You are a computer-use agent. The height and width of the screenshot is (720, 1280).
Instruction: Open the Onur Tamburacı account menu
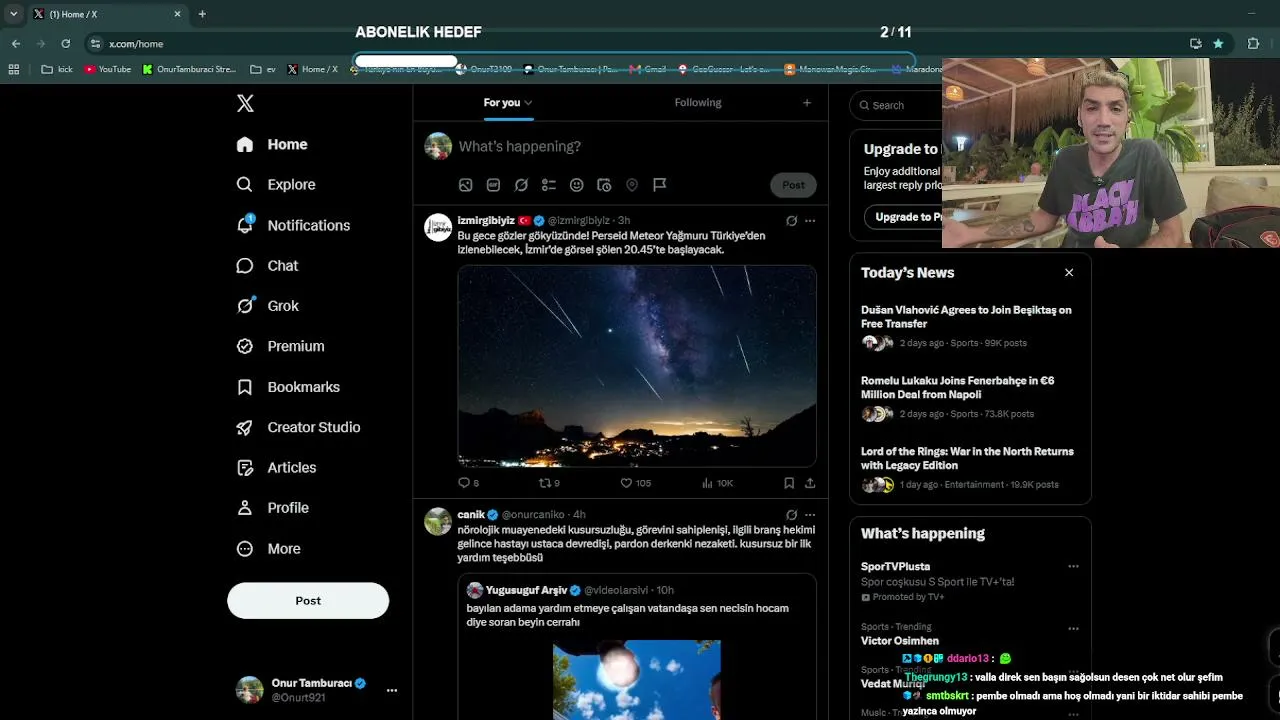click(x=316, y=690)
